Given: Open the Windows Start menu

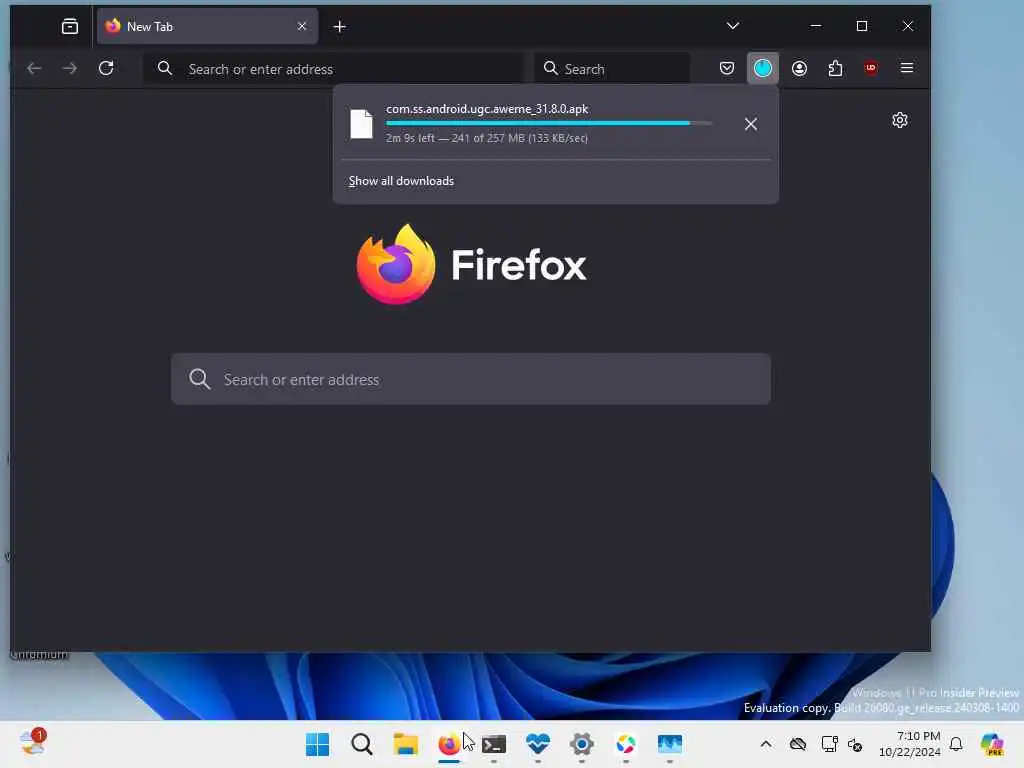Looking at the screenshot, I should pyautogui.click(x=317, y=744).
